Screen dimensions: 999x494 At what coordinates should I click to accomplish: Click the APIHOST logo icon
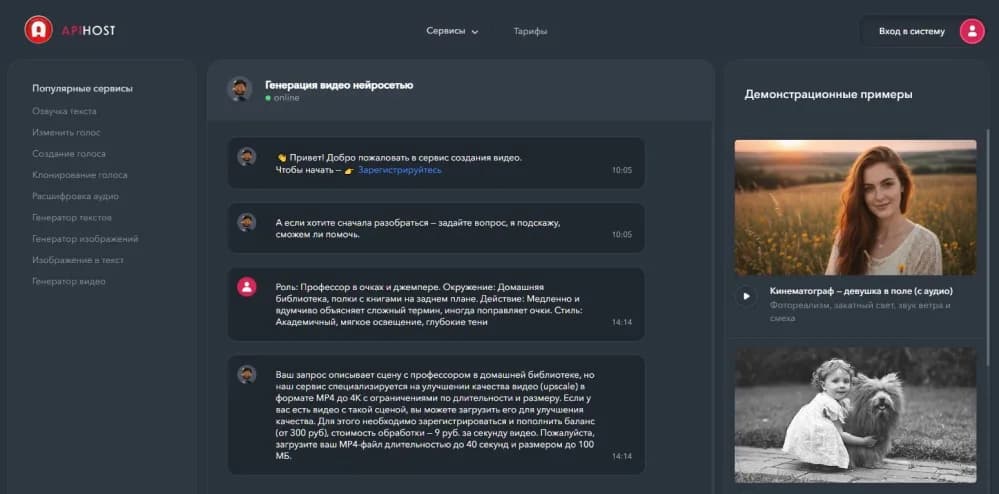[x=39, y=30]
